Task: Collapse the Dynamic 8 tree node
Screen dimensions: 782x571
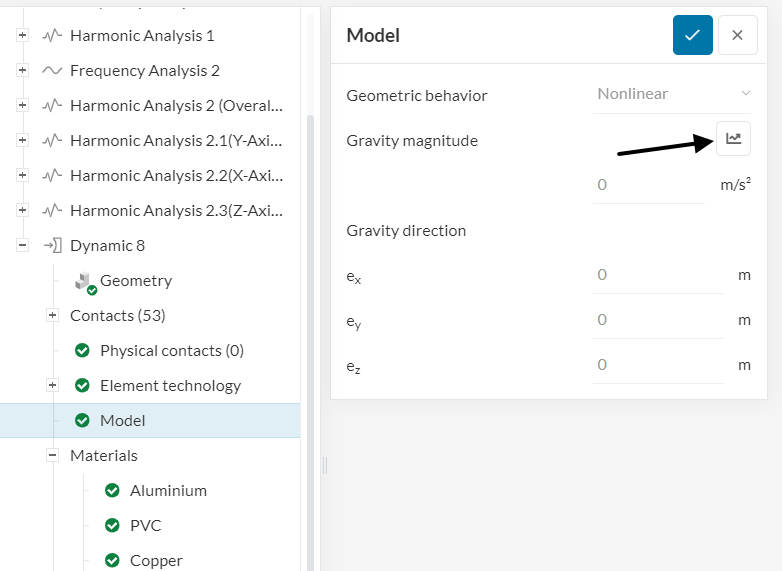Action: (22, 246)
